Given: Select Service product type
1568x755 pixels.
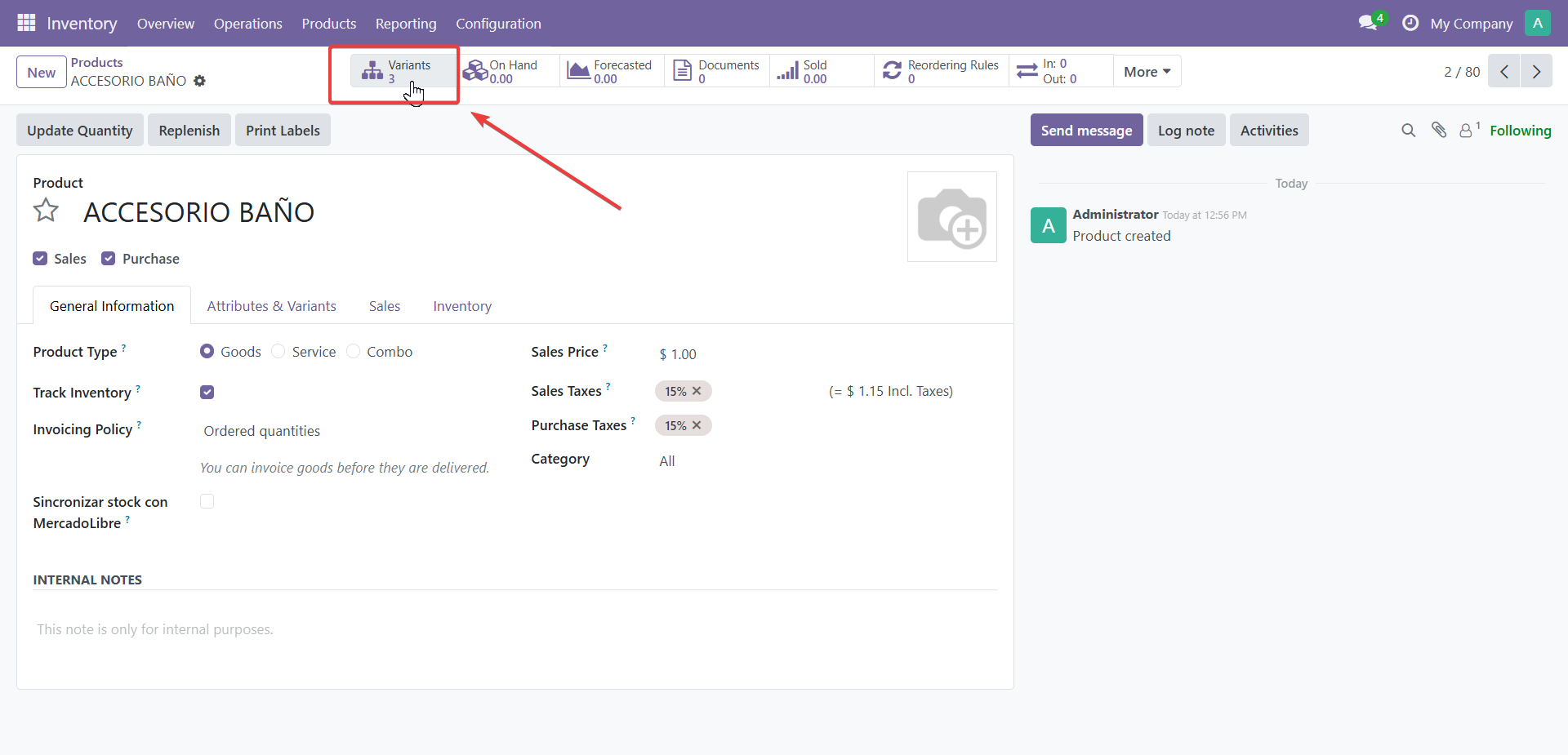Looking at the screenshot, I should coord(278,351).
